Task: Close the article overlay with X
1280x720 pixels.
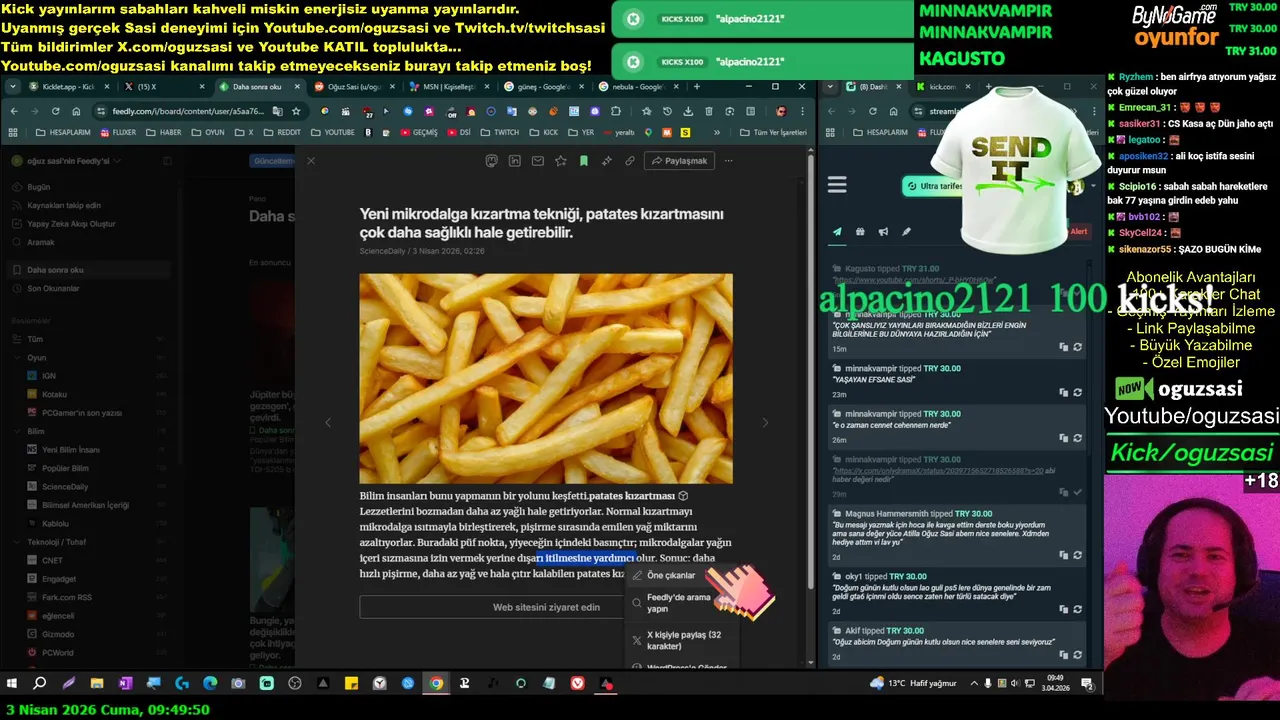Action: [311, 161]
